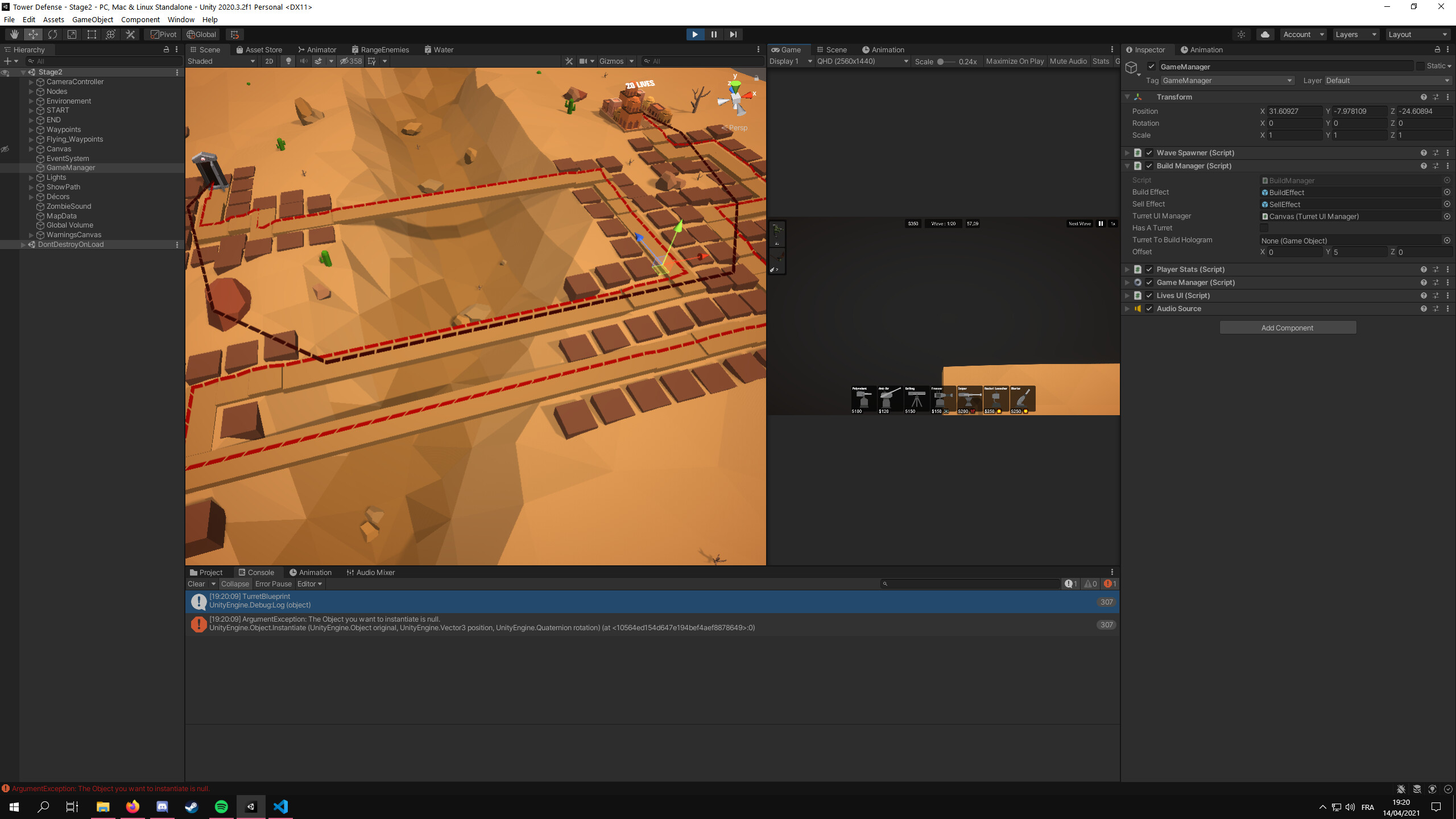Image resolution: width=1456 pixels, height=819 pixels.
Task: Select the Scale tool
Action: click(72, 34)
